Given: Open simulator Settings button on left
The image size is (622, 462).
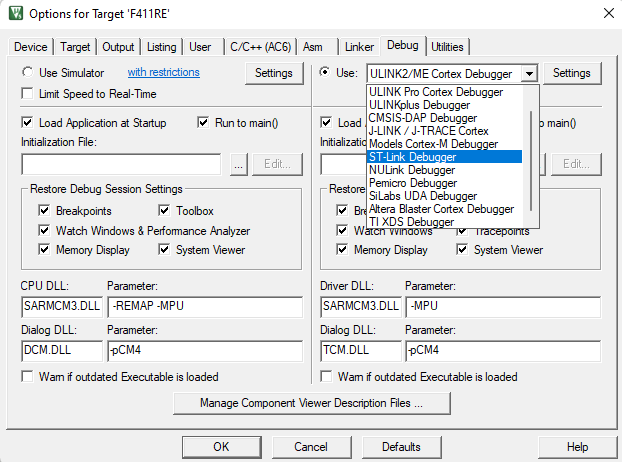Looking at the screenshot, I should 273,73.
